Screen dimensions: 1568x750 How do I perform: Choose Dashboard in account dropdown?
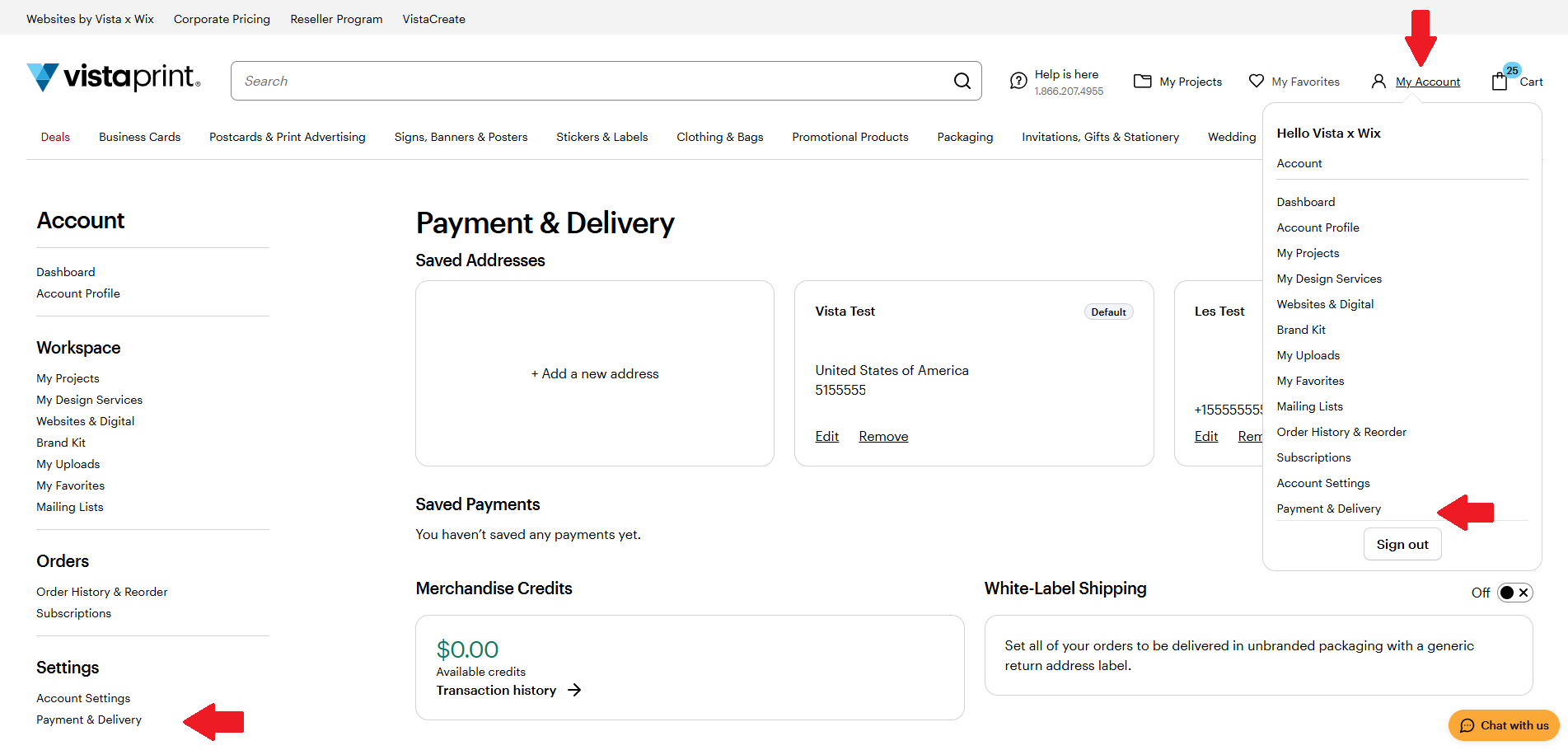point(1306,202)
